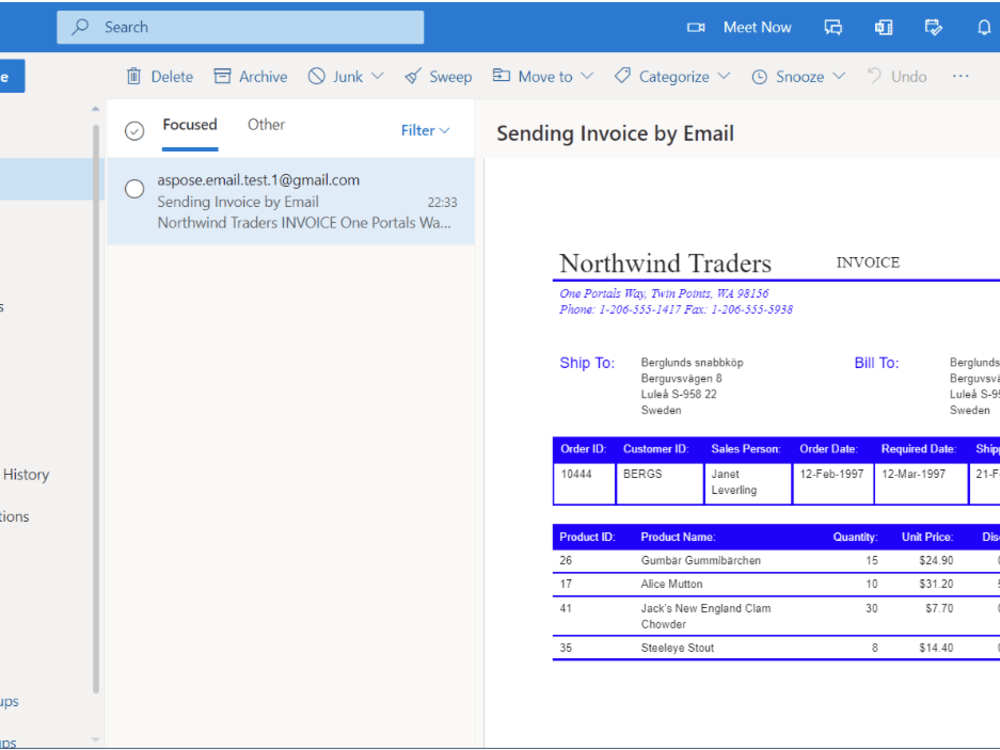The height and width of the screenshot is (750, 1000).
Task: Expand the Move to dropdown arrow
Action: [x=587, y=76]
